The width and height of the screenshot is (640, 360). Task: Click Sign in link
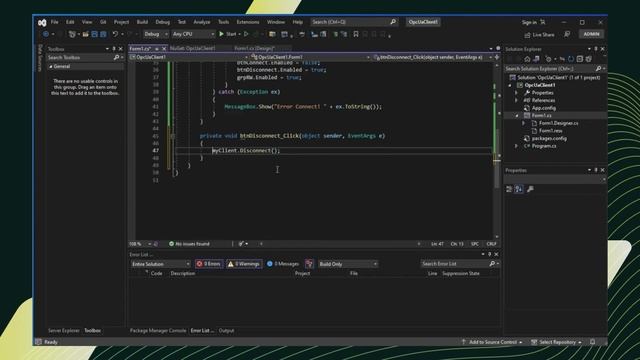click(x=529, y=22)
